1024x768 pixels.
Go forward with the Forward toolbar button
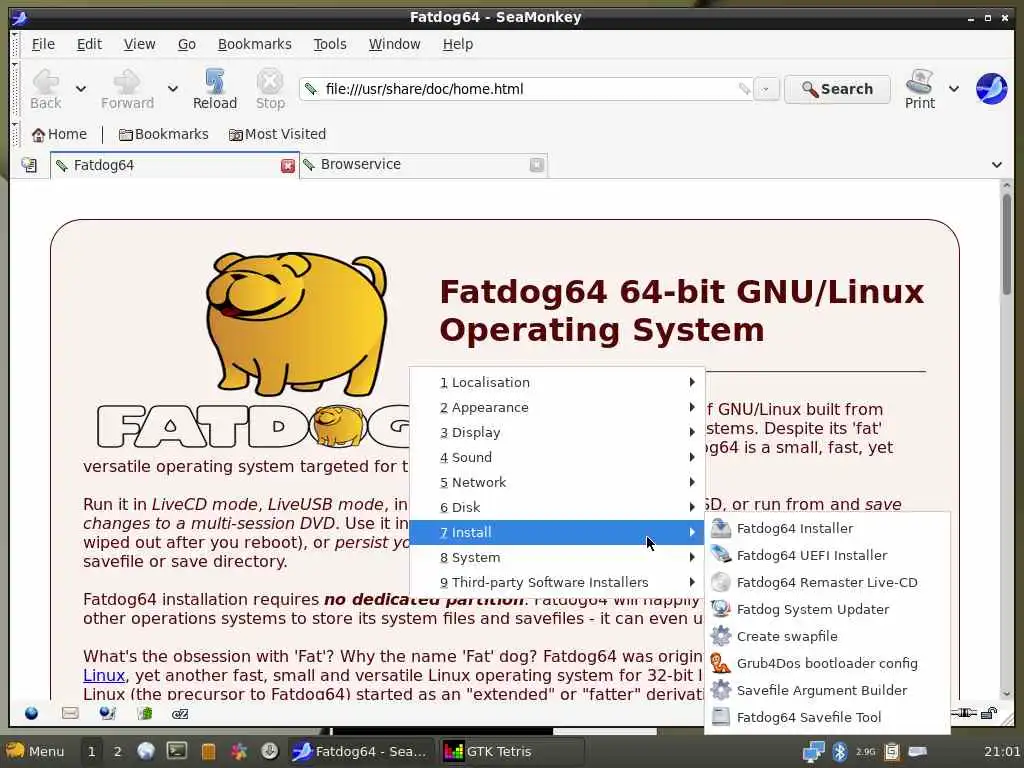(x=127, y=89)
